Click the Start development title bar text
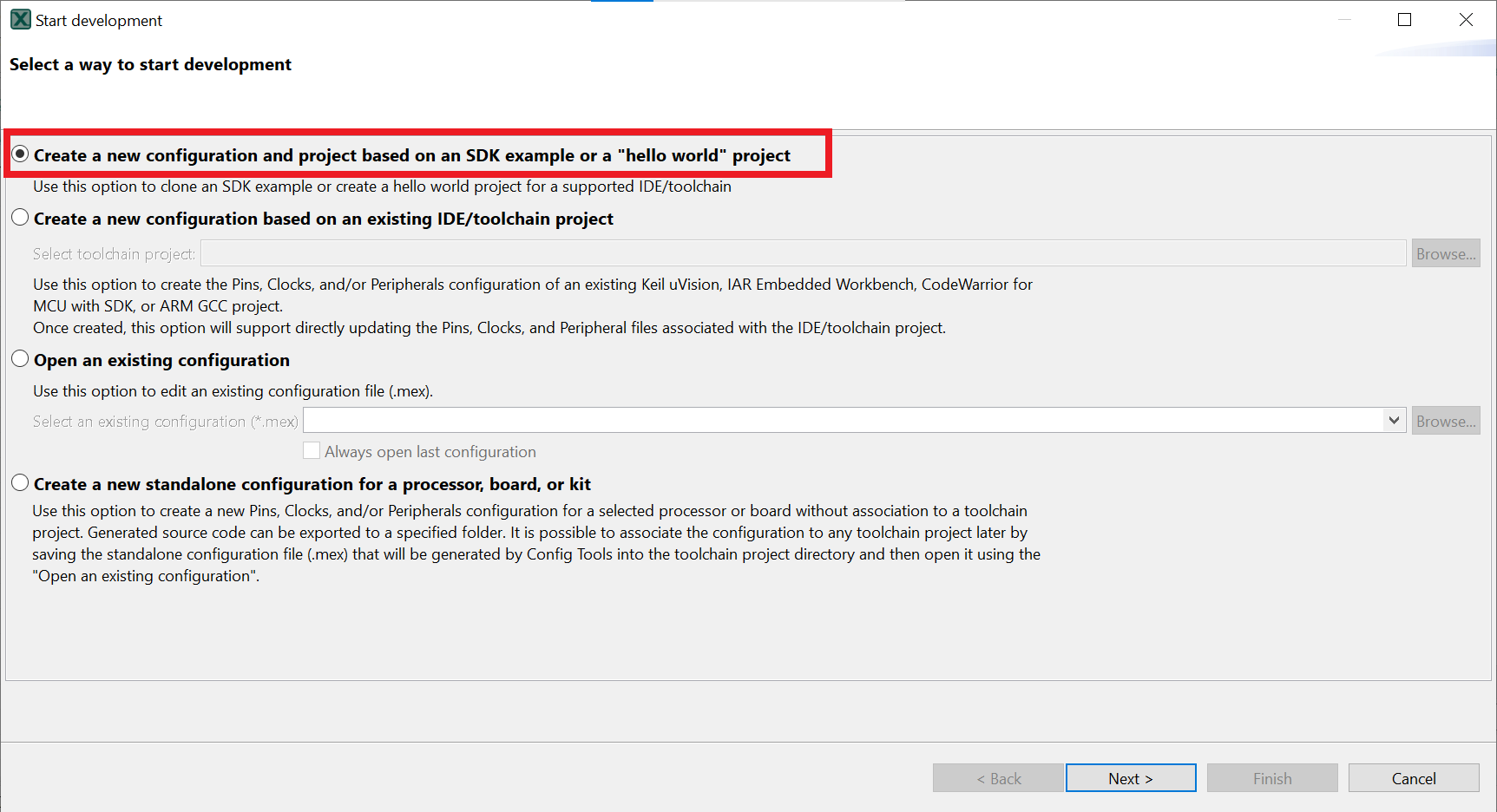This screenshot has width=1497, height=812. tap(99, 21)
